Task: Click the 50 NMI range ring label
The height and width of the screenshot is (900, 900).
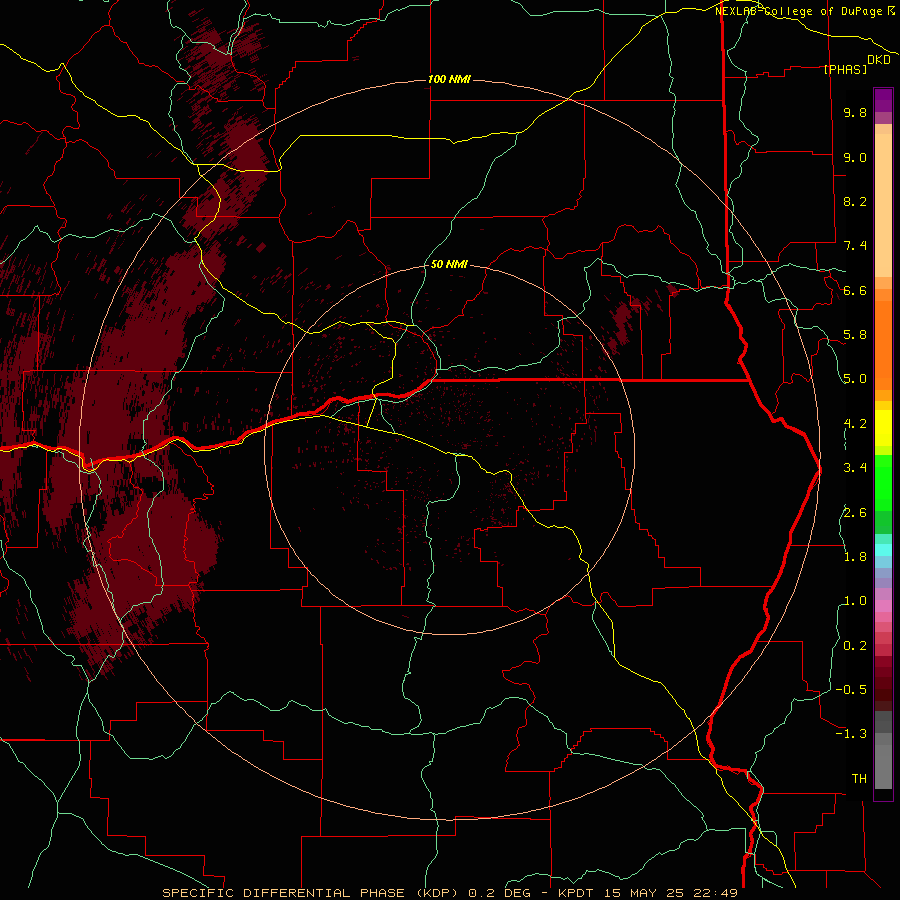Action: click(x=449, y=264)
